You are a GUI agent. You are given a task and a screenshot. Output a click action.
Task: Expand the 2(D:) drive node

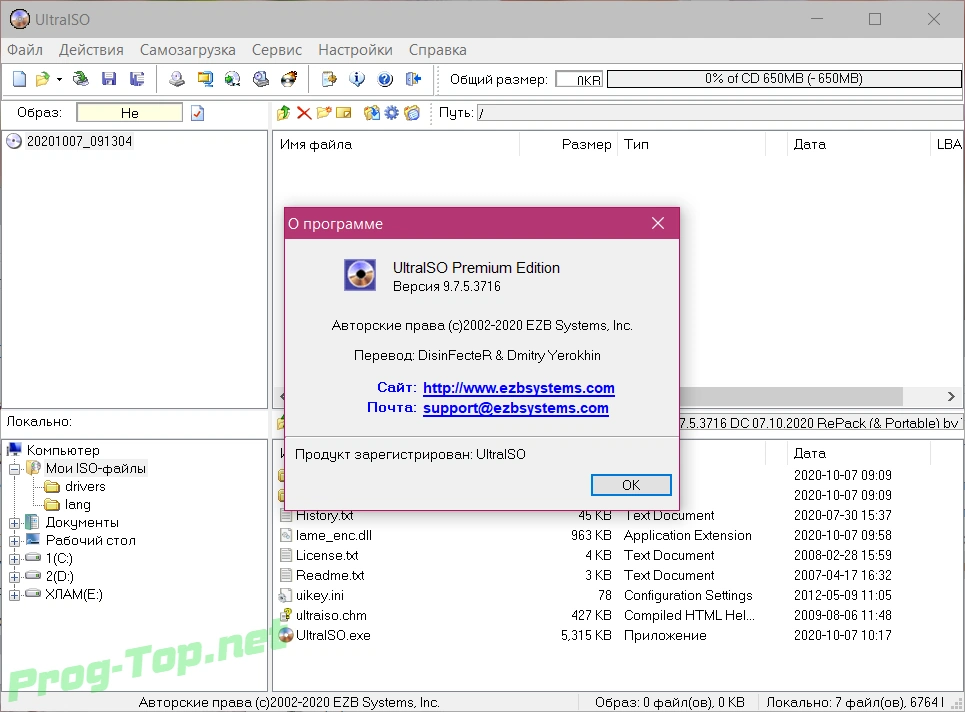15,577
